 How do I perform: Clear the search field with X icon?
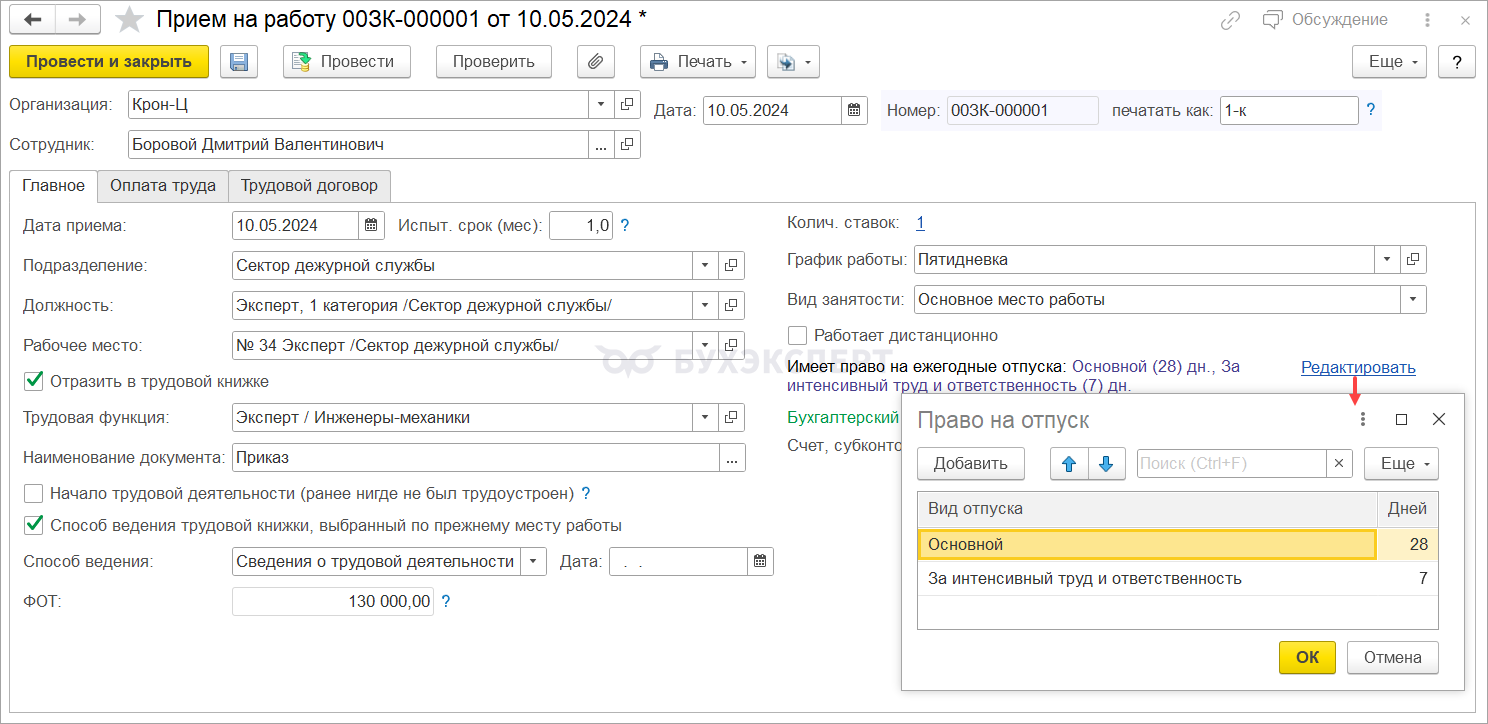click(x=1340, y=464)
